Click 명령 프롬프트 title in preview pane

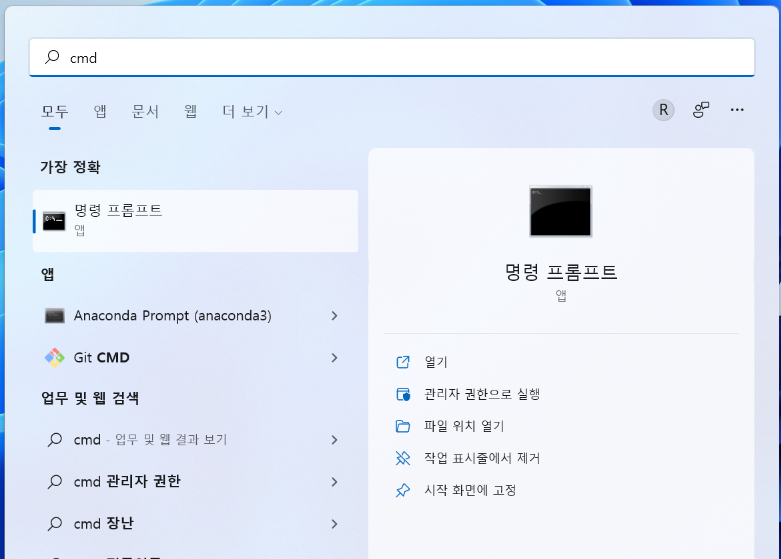[x=561, y=273]
